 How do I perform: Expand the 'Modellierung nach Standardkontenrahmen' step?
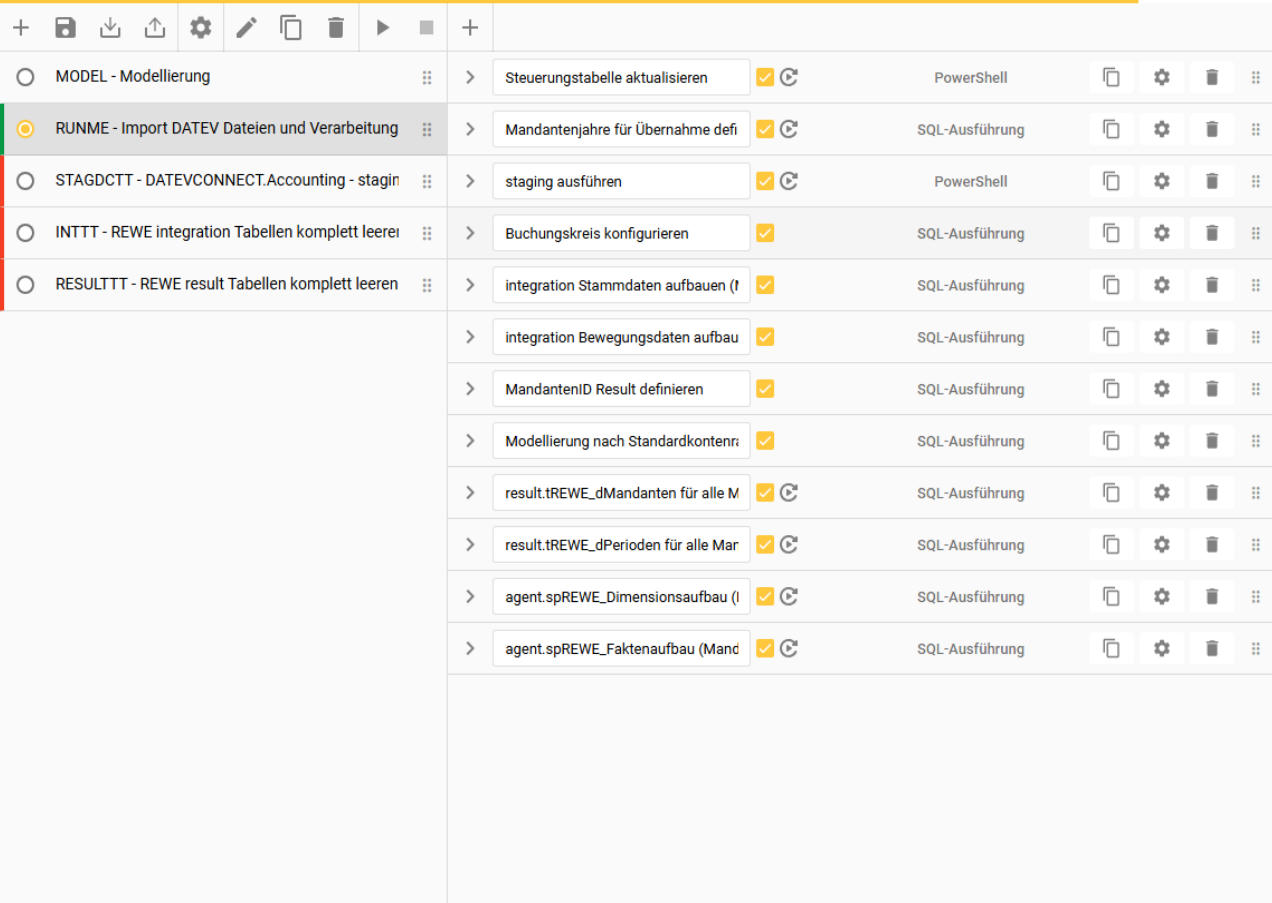click(470, 441)
